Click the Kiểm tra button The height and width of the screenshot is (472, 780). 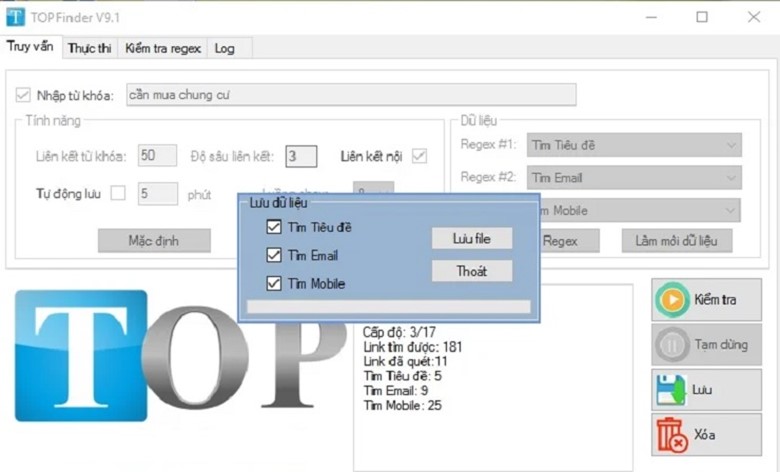click(706, 299)
